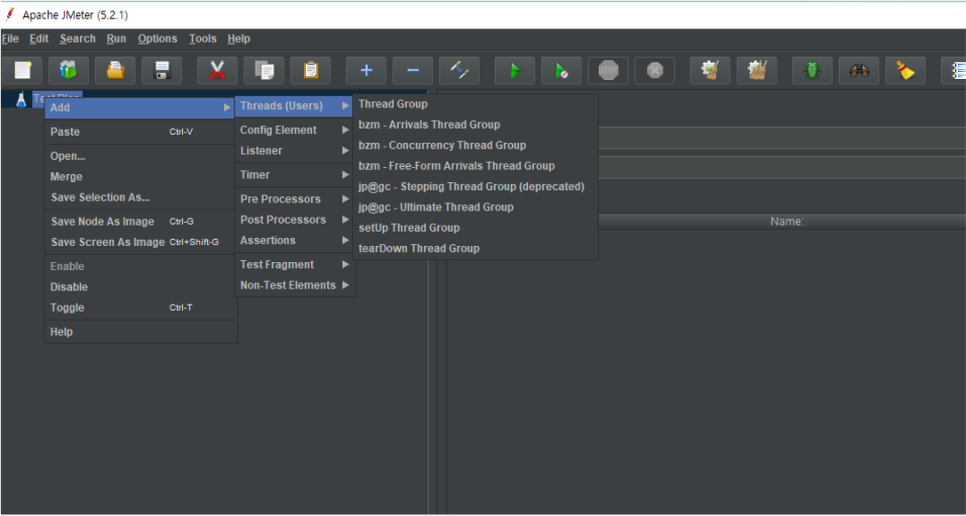Choose Save Node As Image
This screenshot has height=516, width=966.
pos(140,222)
